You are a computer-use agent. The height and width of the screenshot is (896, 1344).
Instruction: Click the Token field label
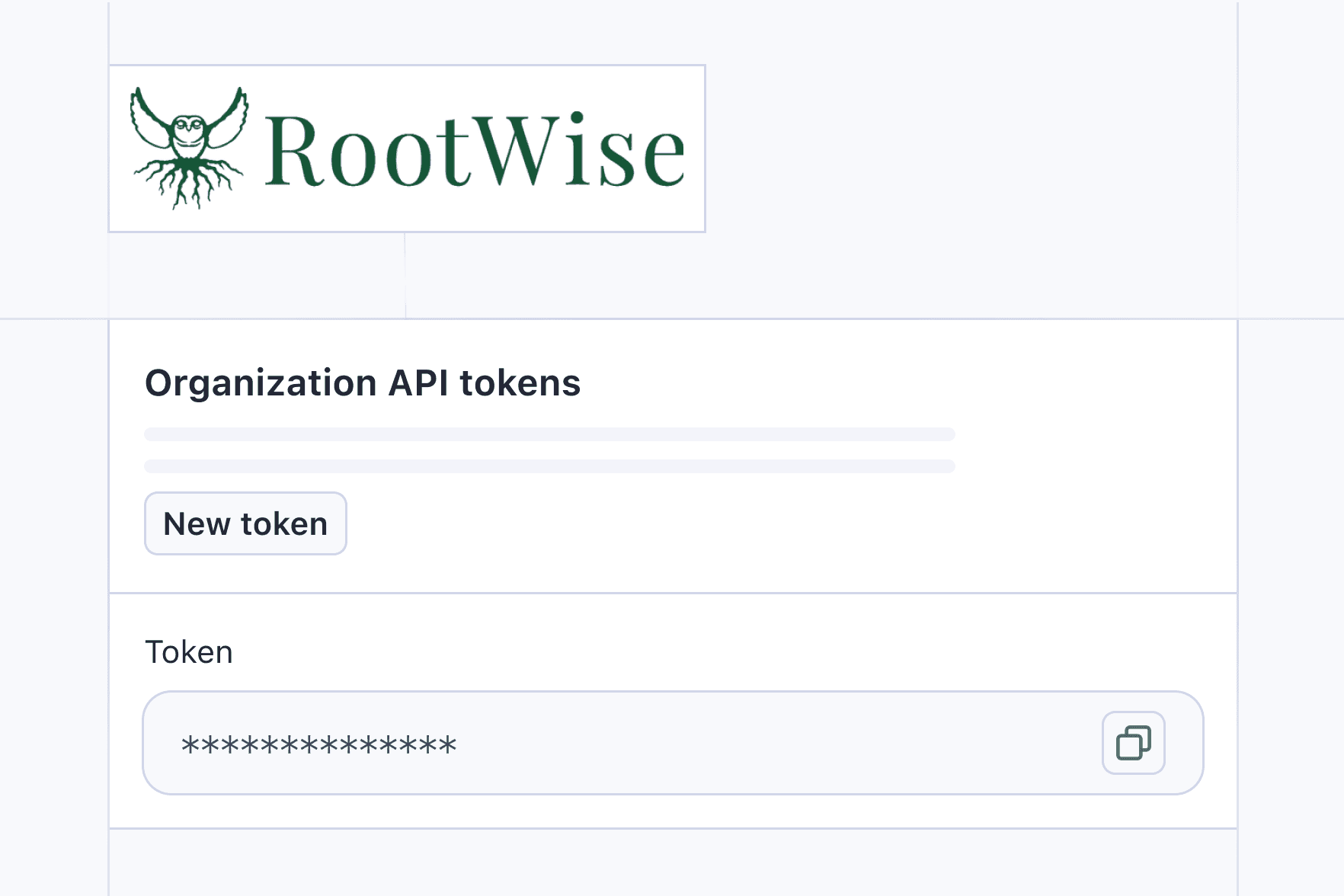188,652
